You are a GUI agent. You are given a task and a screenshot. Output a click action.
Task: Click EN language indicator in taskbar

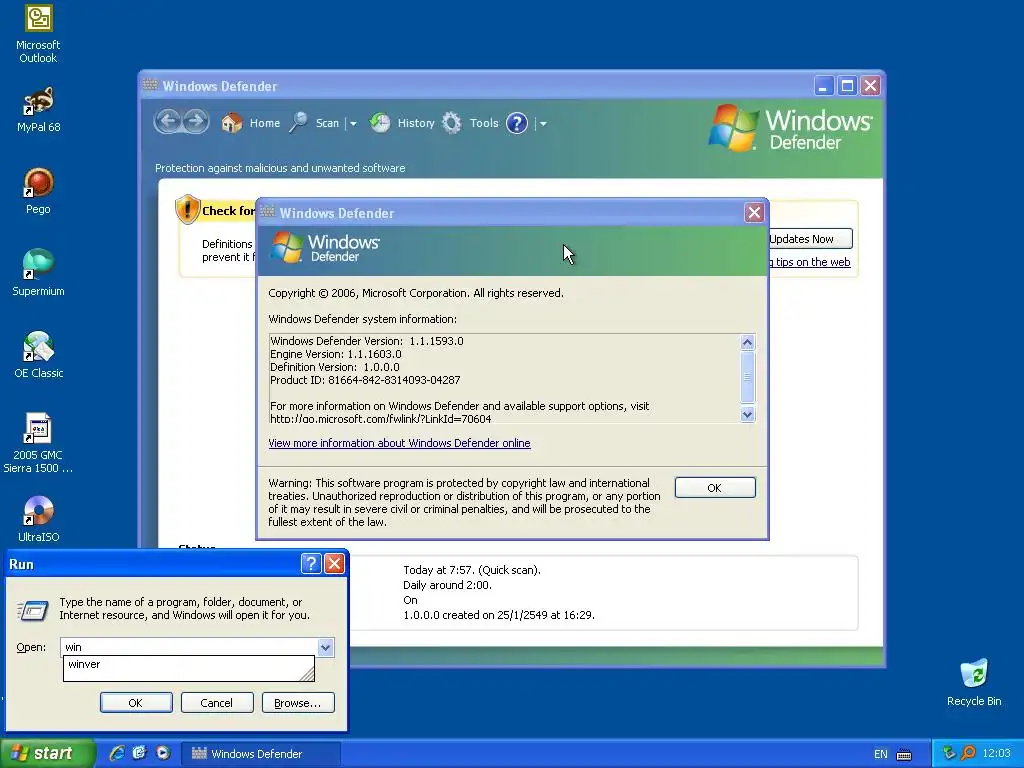click(x=880, y=754)
